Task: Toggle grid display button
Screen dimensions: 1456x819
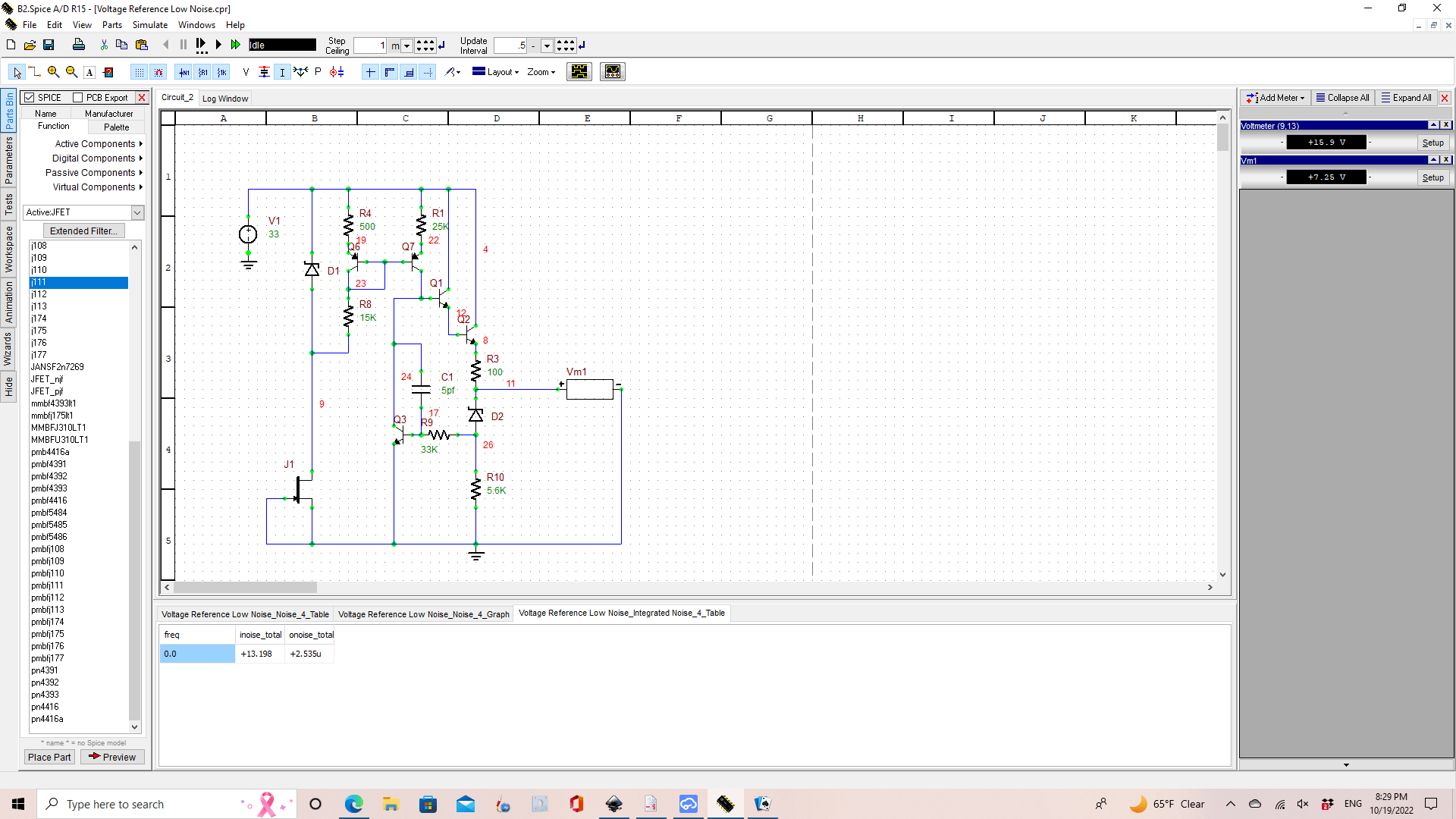Action: [139, 72]
